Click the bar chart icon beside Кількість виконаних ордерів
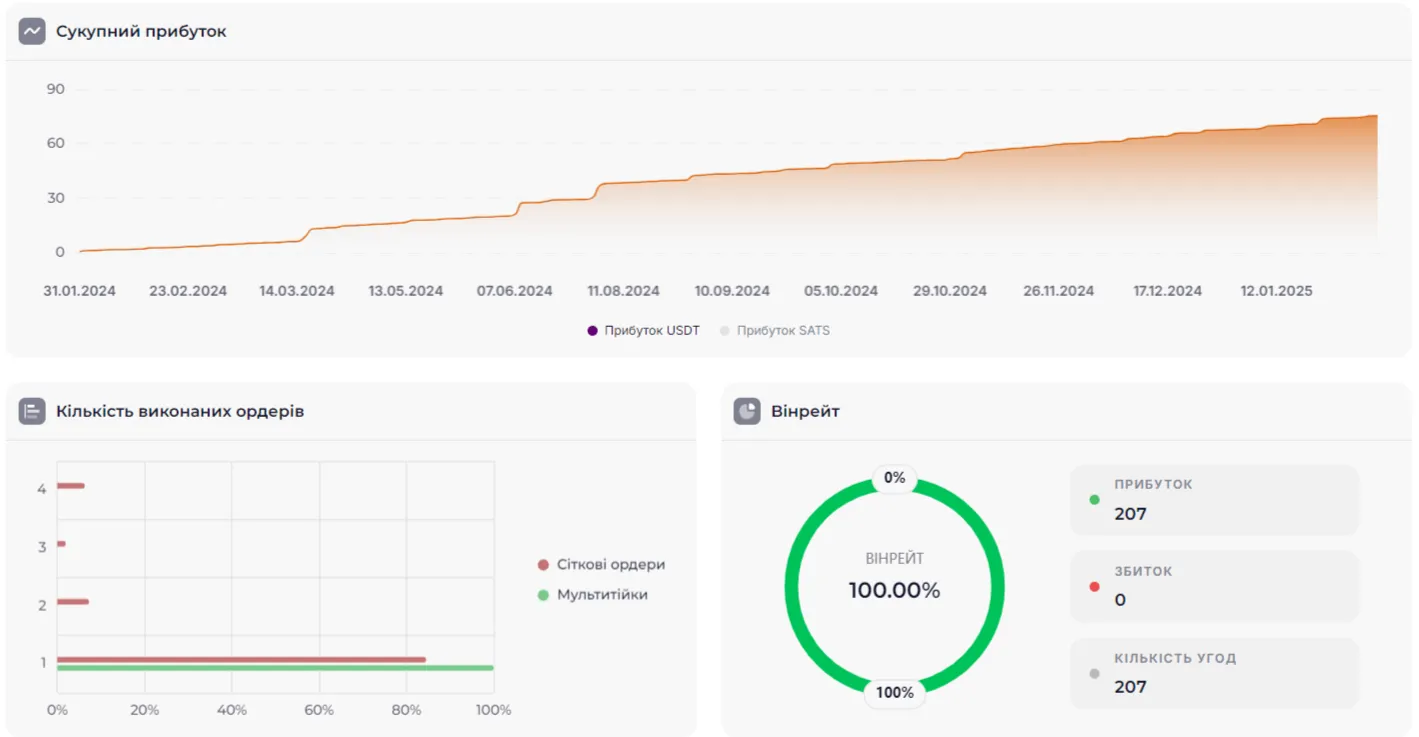 pyautogui.click(x=32, y=411)
